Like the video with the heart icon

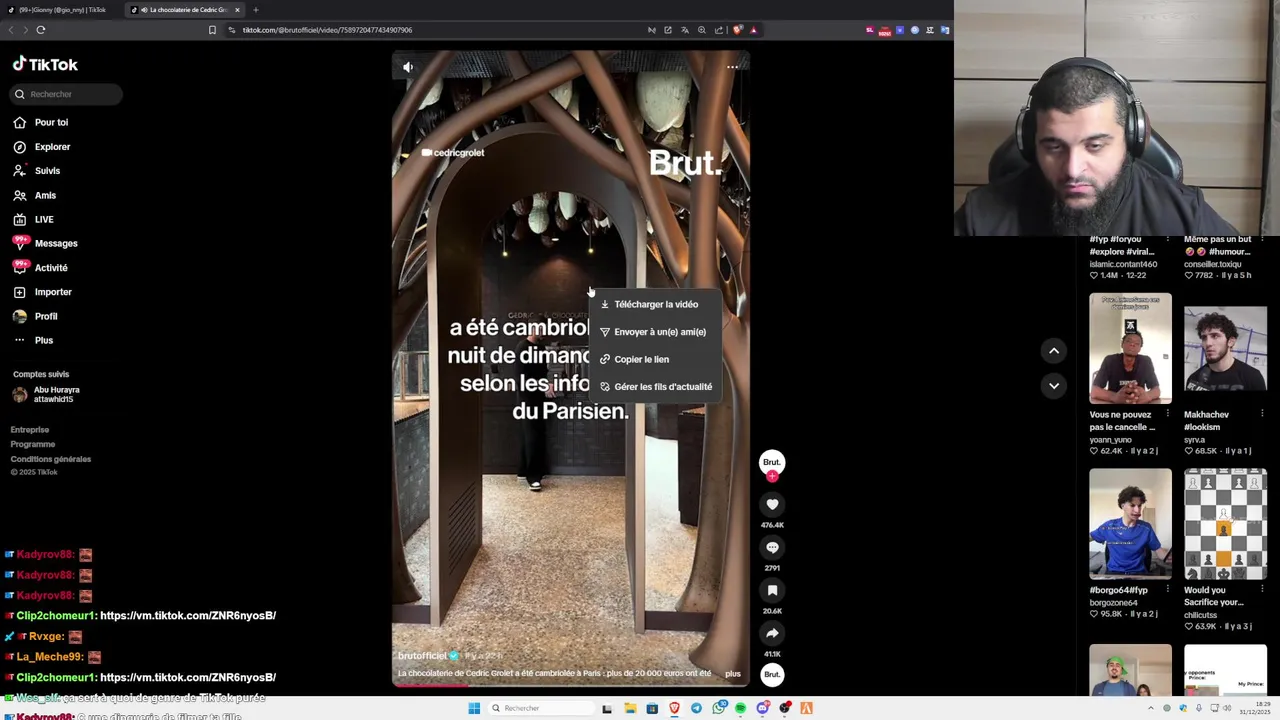(772, 505)
